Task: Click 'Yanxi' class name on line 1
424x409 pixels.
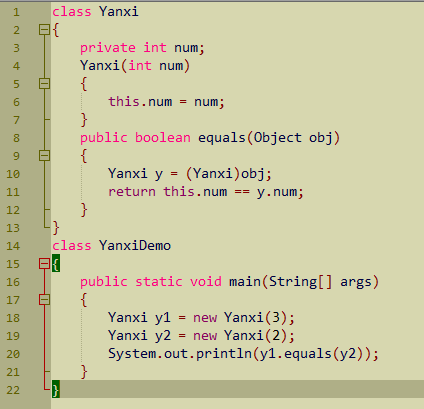Action: point(119,12)
